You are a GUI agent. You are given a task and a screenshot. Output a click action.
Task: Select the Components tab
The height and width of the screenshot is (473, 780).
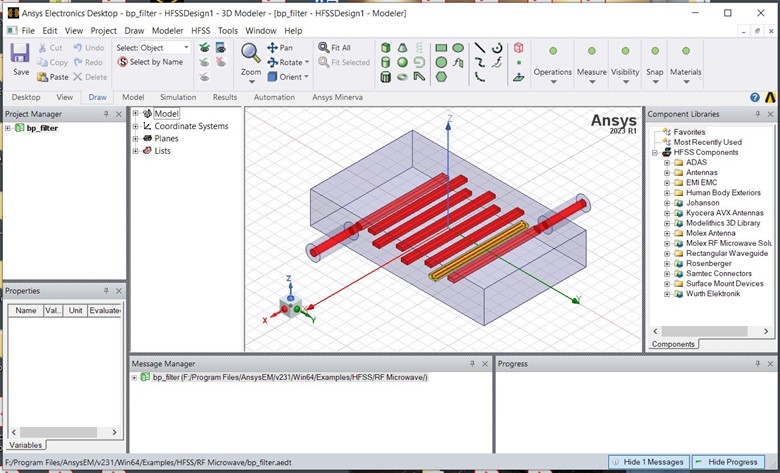673,344
